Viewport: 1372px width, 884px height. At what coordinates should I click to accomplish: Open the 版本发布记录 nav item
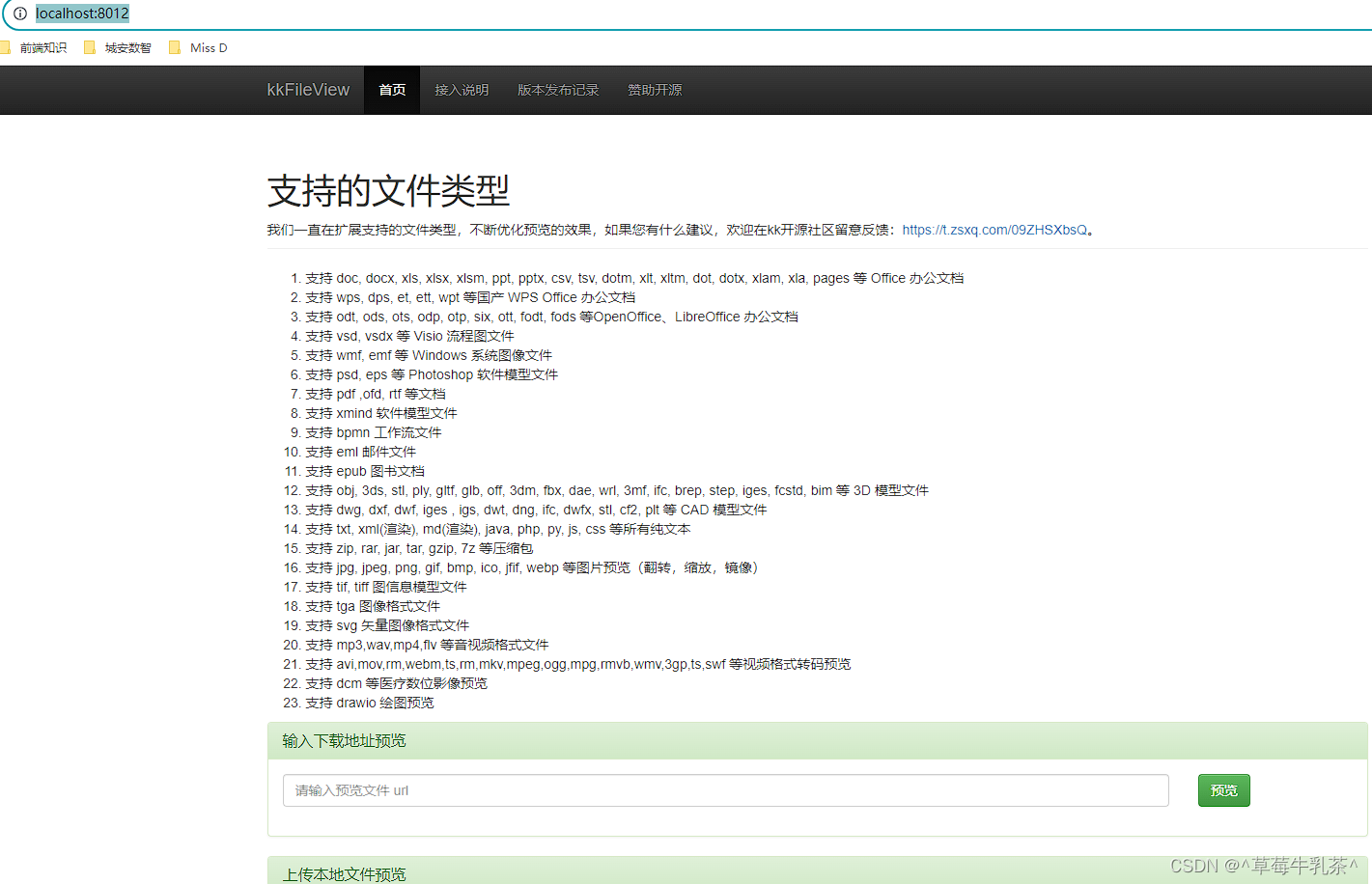[x=558, y=90]
